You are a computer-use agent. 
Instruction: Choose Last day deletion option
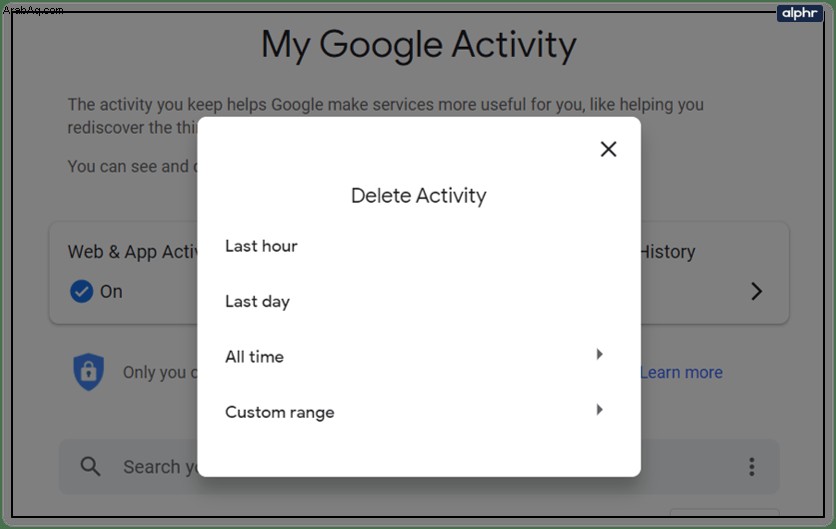257,301
